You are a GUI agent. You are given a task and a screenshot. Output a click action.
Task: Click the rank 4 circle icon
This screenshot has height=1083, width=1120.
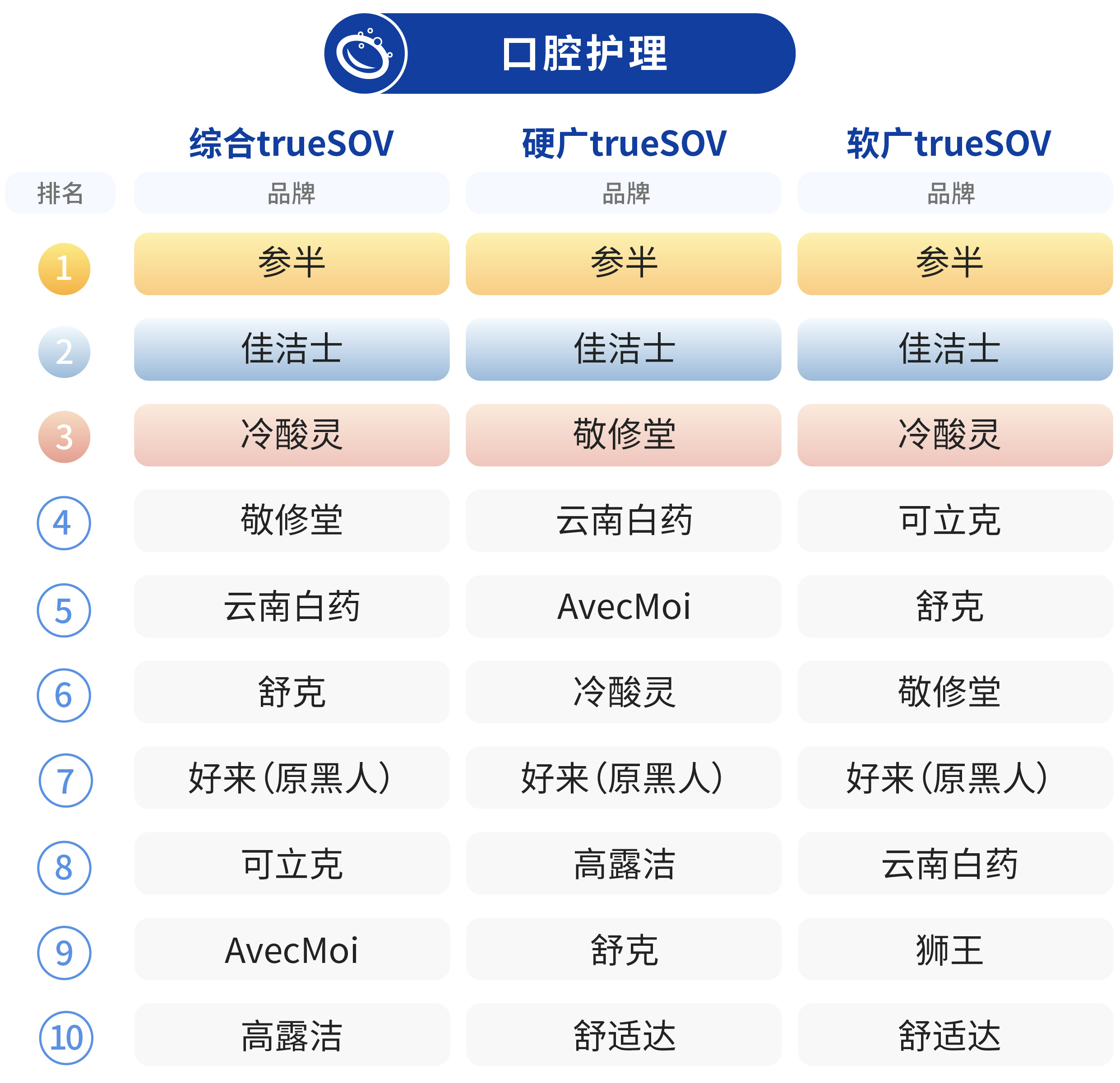pos(64,523)
